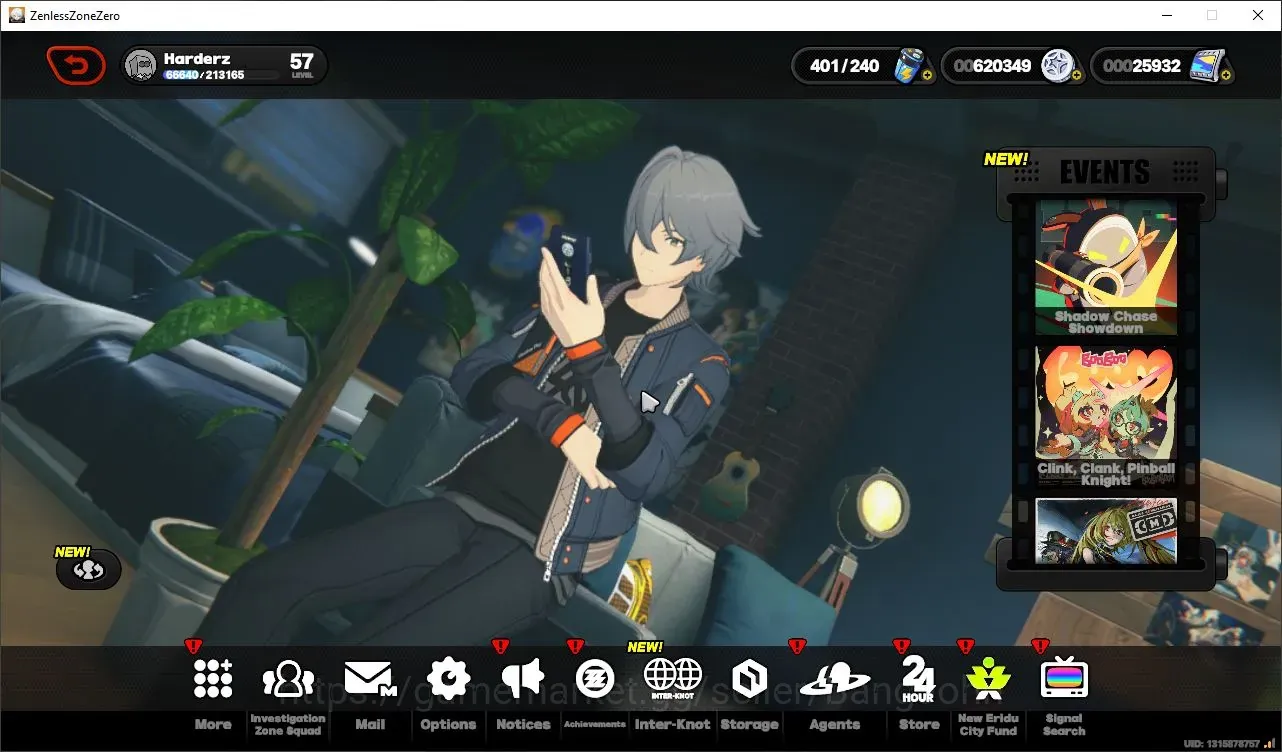Open the Options gear icon
The height and width of the screenshot is (752, 1282).
(448, 679)
